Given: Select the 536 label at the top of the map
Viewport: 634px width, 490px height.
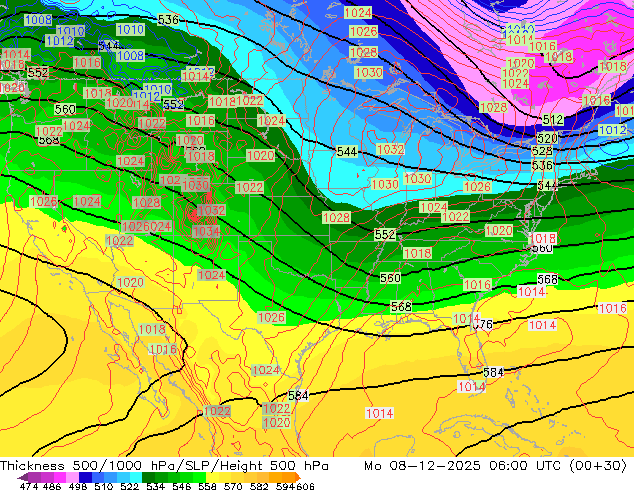Looking at the screenshot, I should (168, 19).
